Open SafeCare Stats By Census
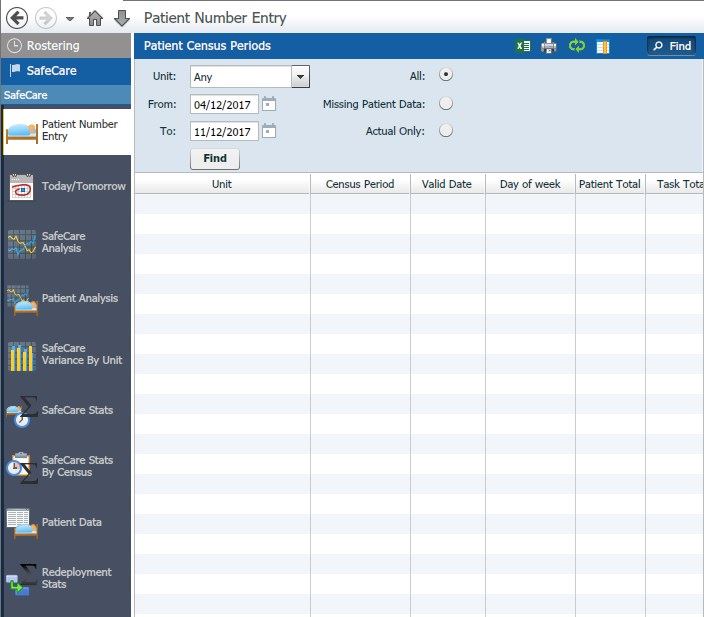Viewport: 704px width, 617px height. (x=67, y=467)
